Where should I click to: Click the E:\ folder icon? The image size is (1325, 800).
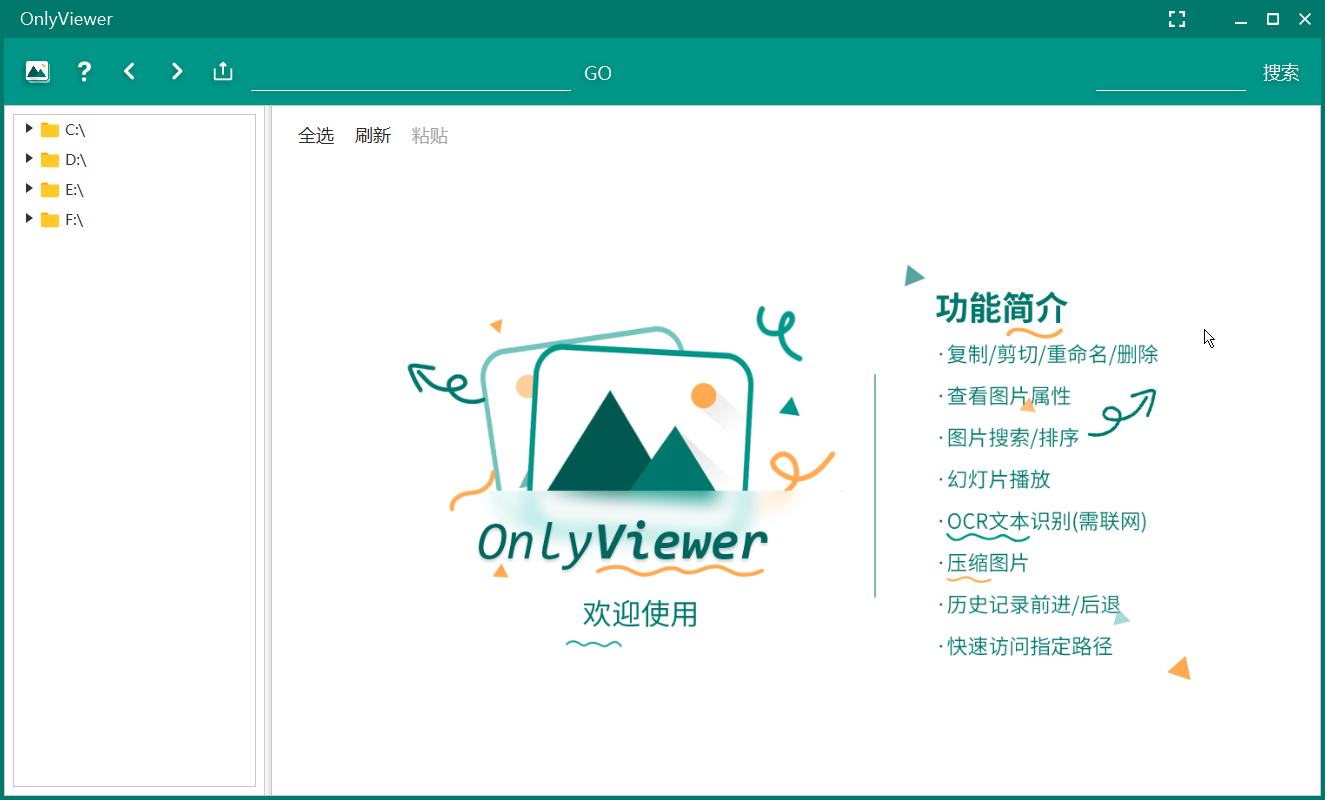click(50, 189)
